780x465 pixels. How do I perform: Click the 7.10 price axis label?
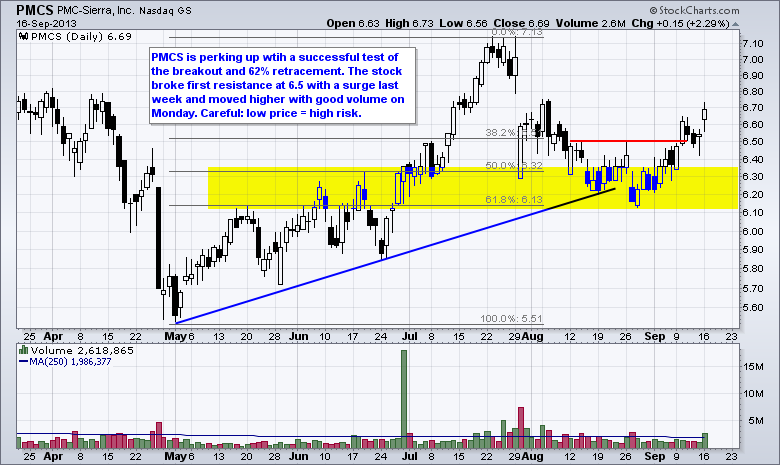point(753,44)
